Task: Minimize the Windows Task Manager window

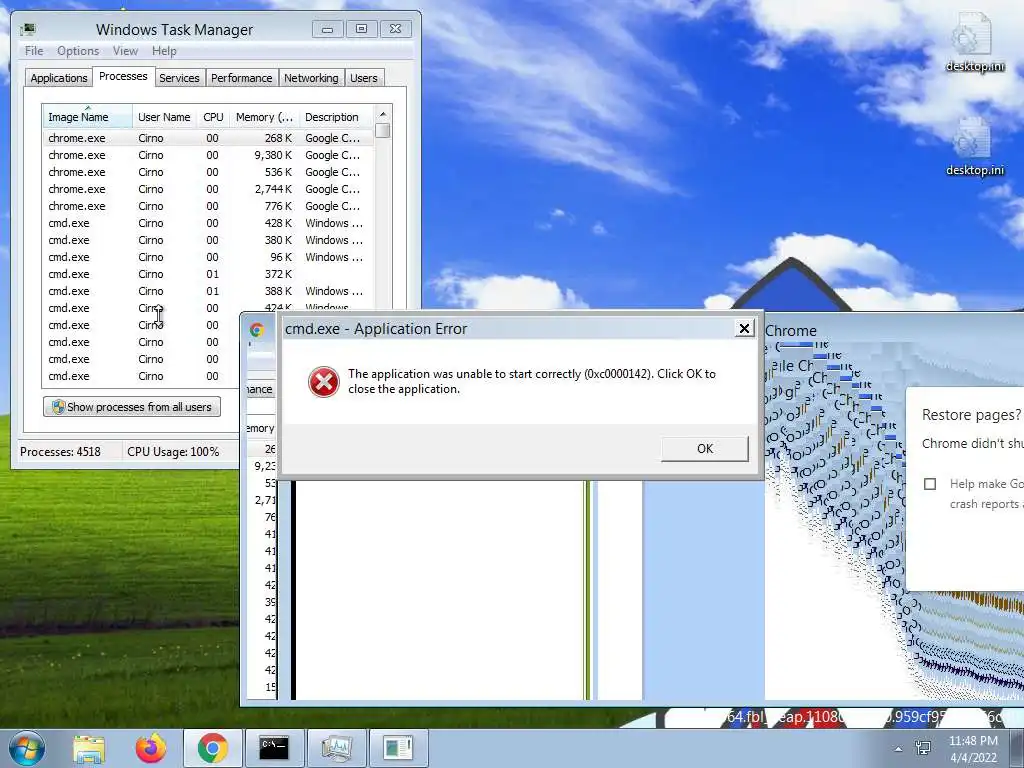Action: pos(328,29)
